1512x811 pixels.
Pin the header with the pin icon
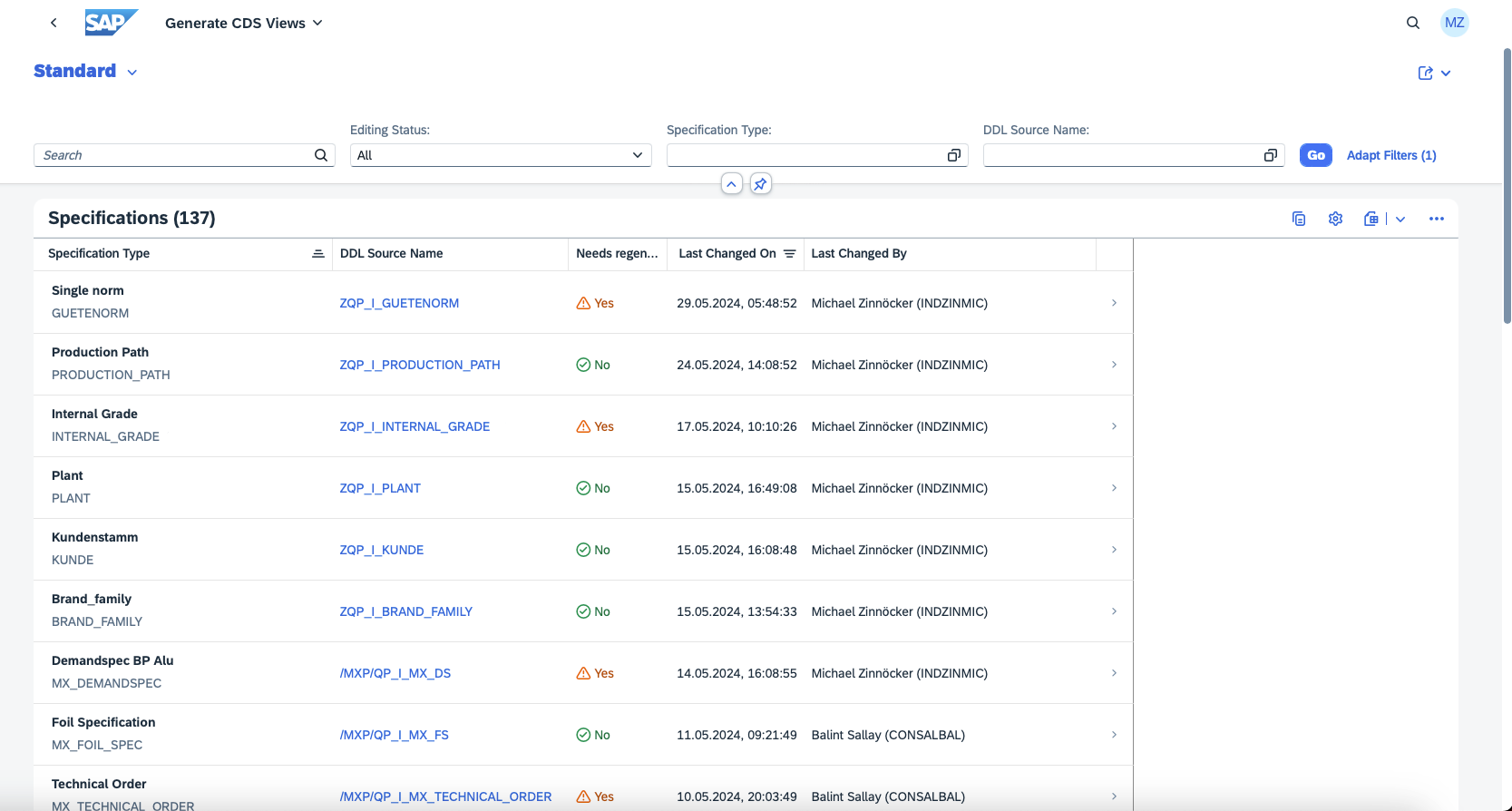(x=761, y=184)
